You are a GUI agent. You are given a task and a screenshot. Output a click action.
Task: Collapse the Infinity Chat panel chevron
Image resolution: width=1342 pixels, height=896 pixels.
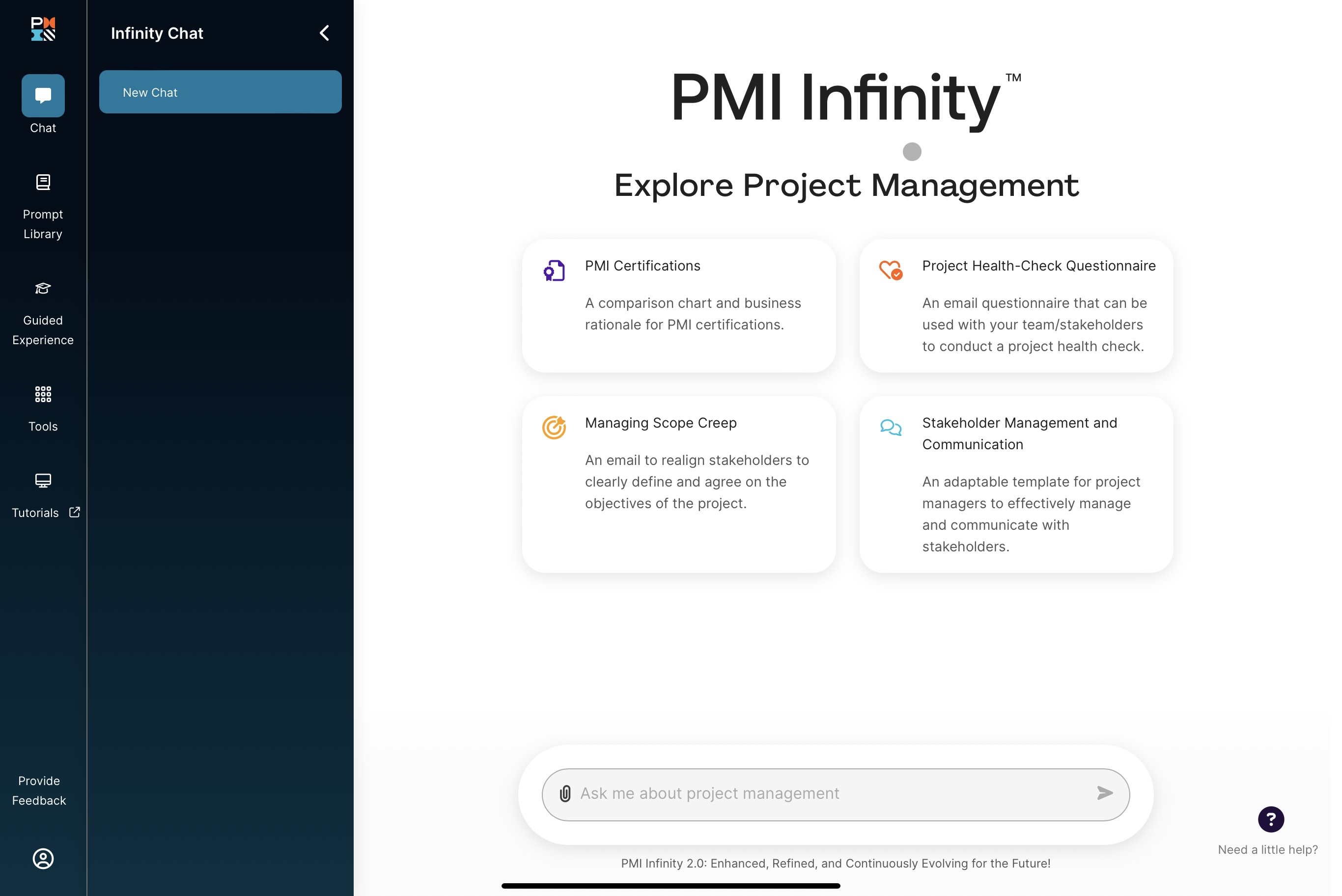click(324, 33)
